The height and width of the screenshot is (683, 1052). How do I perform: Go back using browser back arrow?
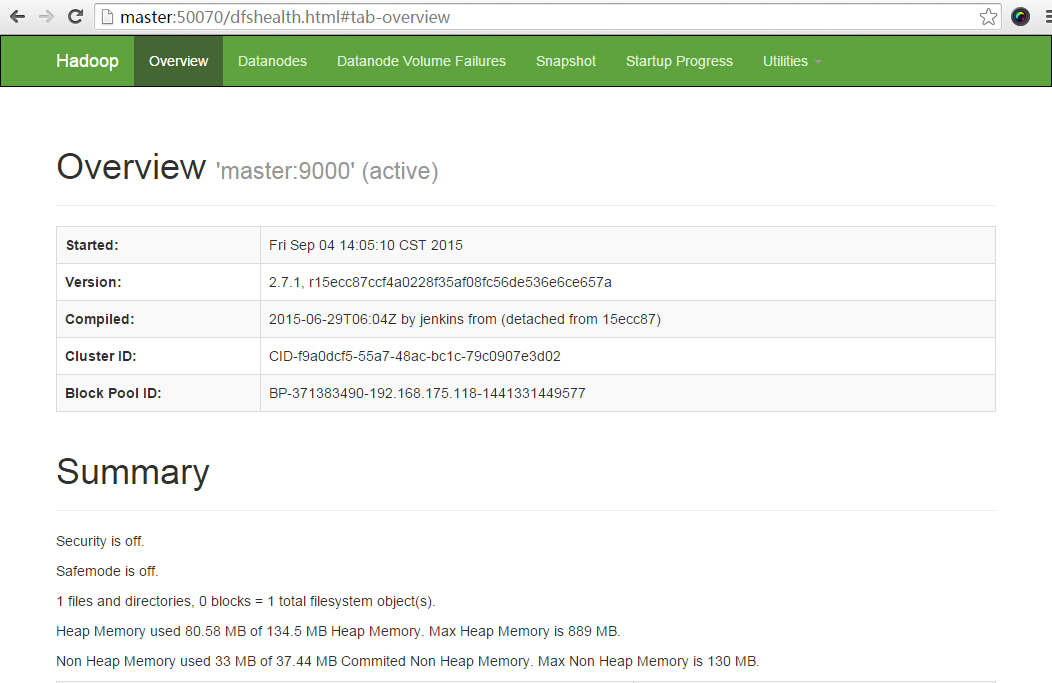pyautogui.click(x=17, y=17)
